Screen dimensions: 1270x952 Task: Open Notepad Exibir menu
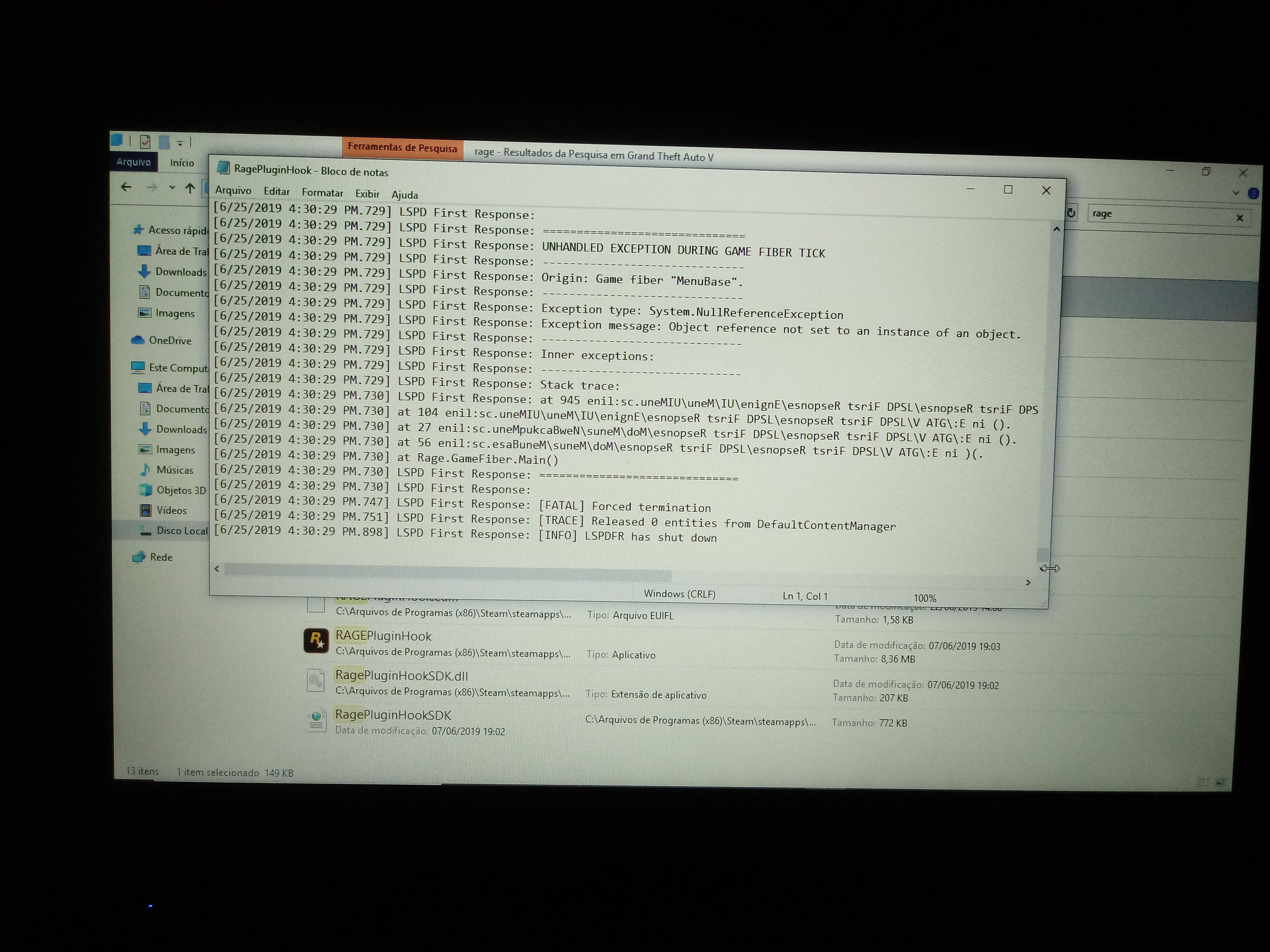(x=367, y=194)
